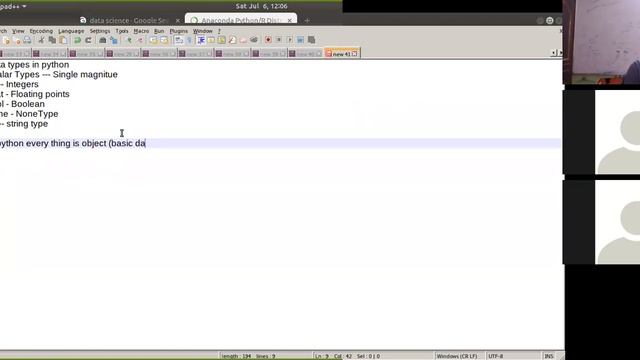640x360 pixels.
Task: Close the Anaconda browser tab
Action: [289, 20]
